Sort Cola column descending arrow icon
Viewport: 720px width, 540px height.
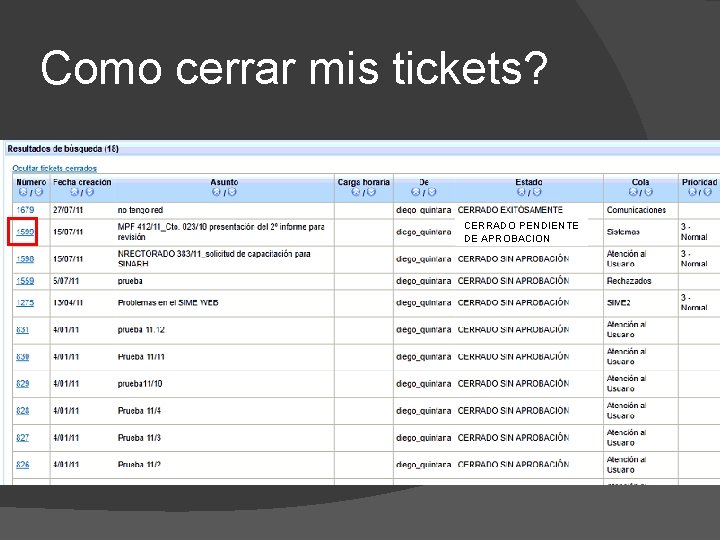tap(648, 192)
